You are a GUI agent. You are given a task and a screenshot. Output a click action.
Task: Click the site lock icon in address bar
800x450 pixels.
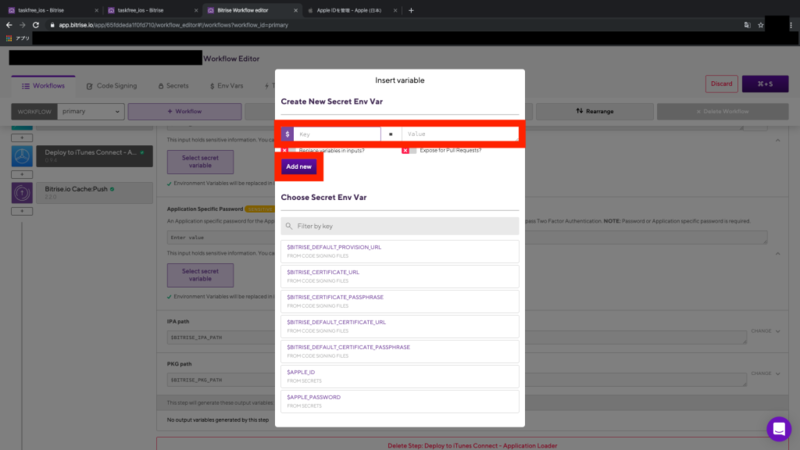coord(52,25)
